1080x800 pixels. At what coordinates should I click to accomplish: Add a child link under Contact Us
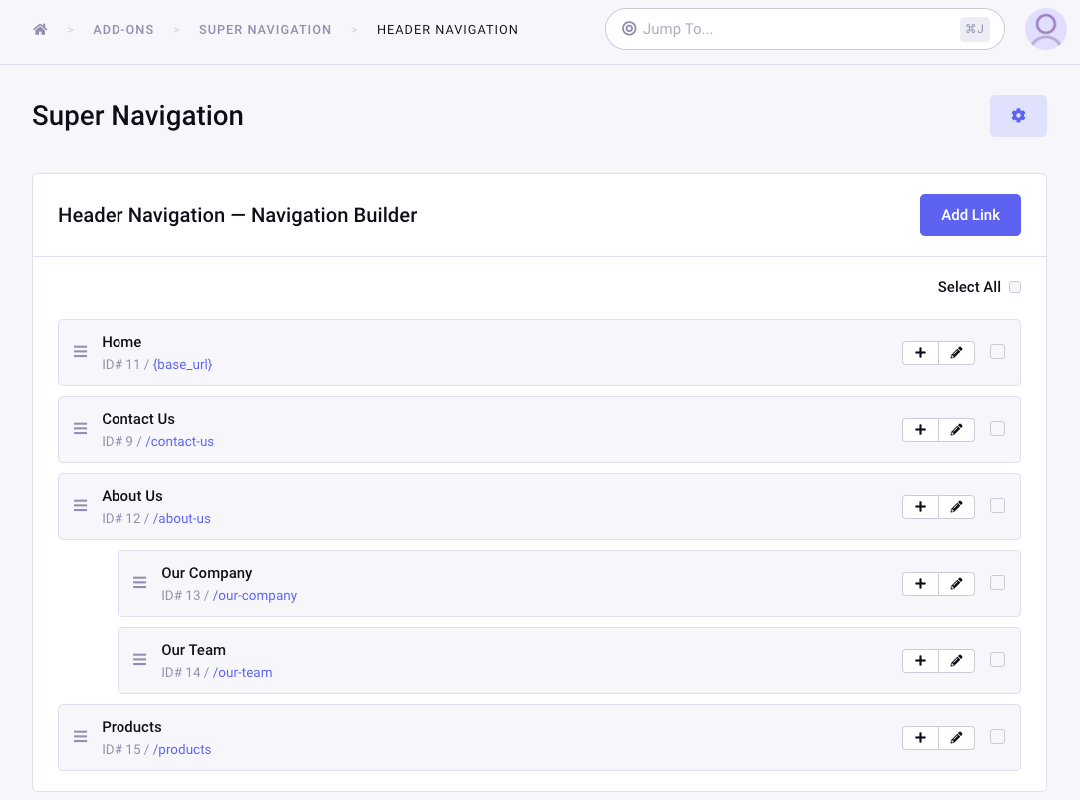[x=920, y=430]
